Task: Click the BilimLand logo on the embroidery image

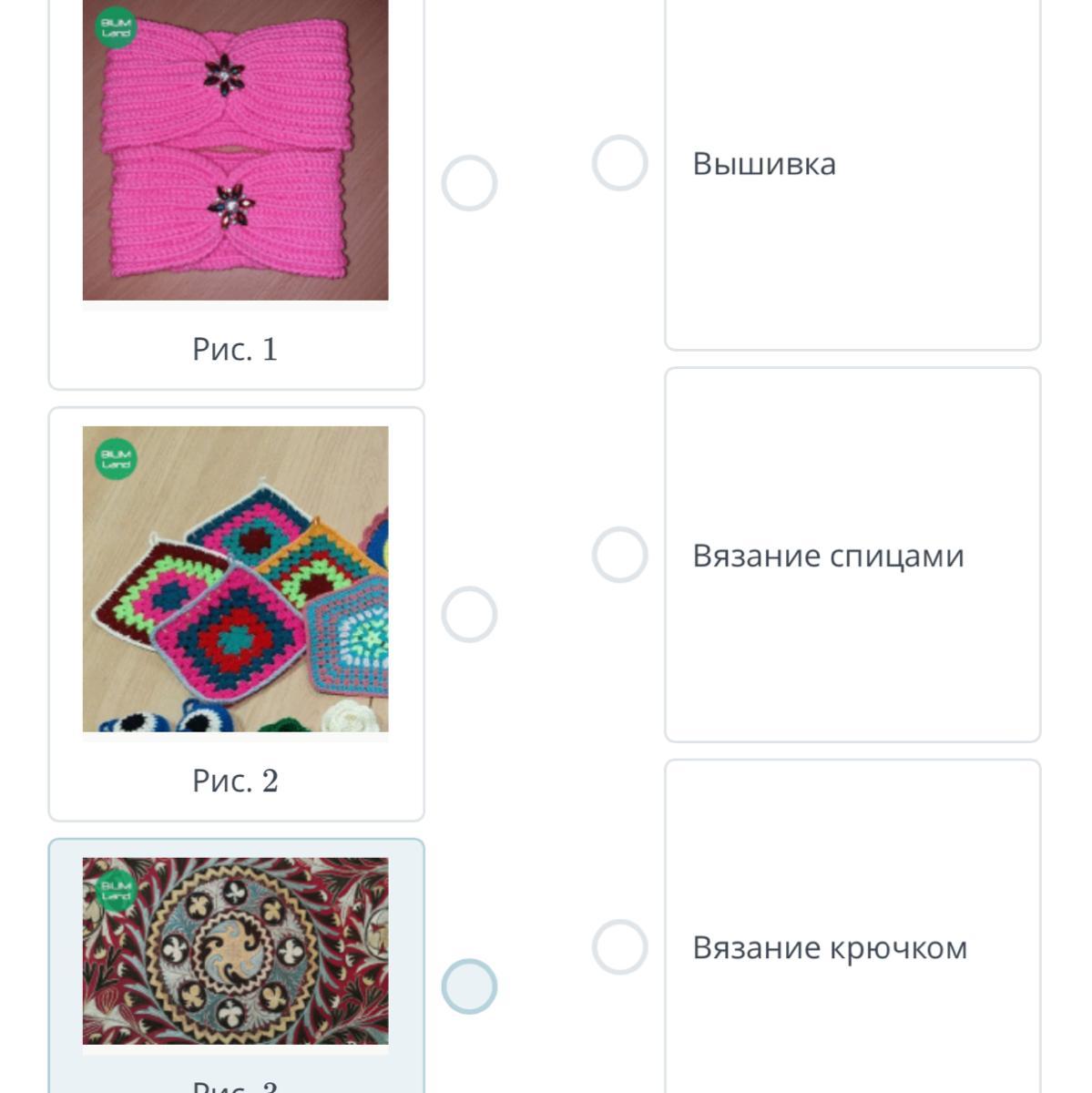Action: point(116,890)
